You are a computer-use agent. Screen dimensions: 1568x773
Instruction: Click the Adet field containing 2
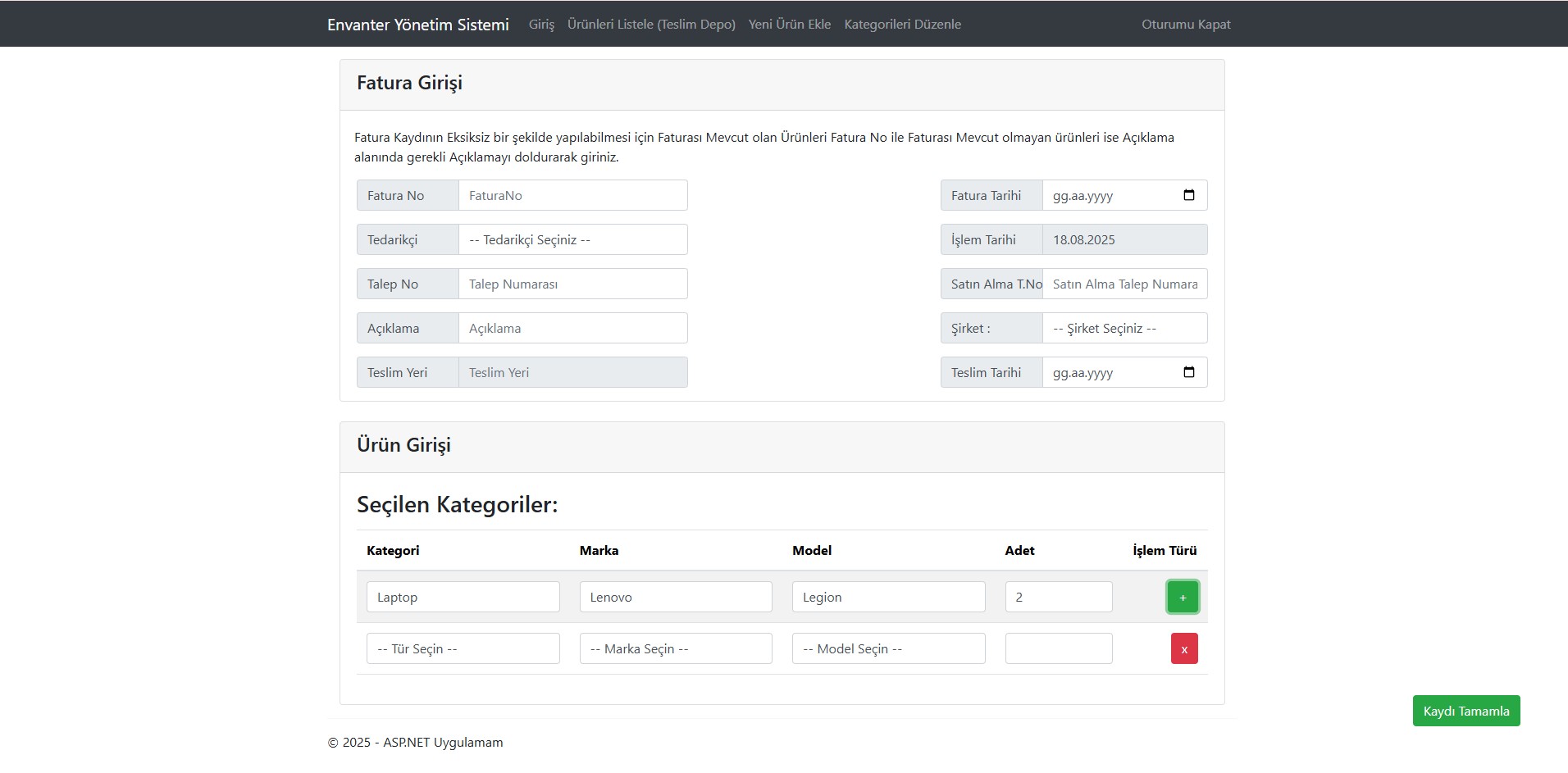1058,597
